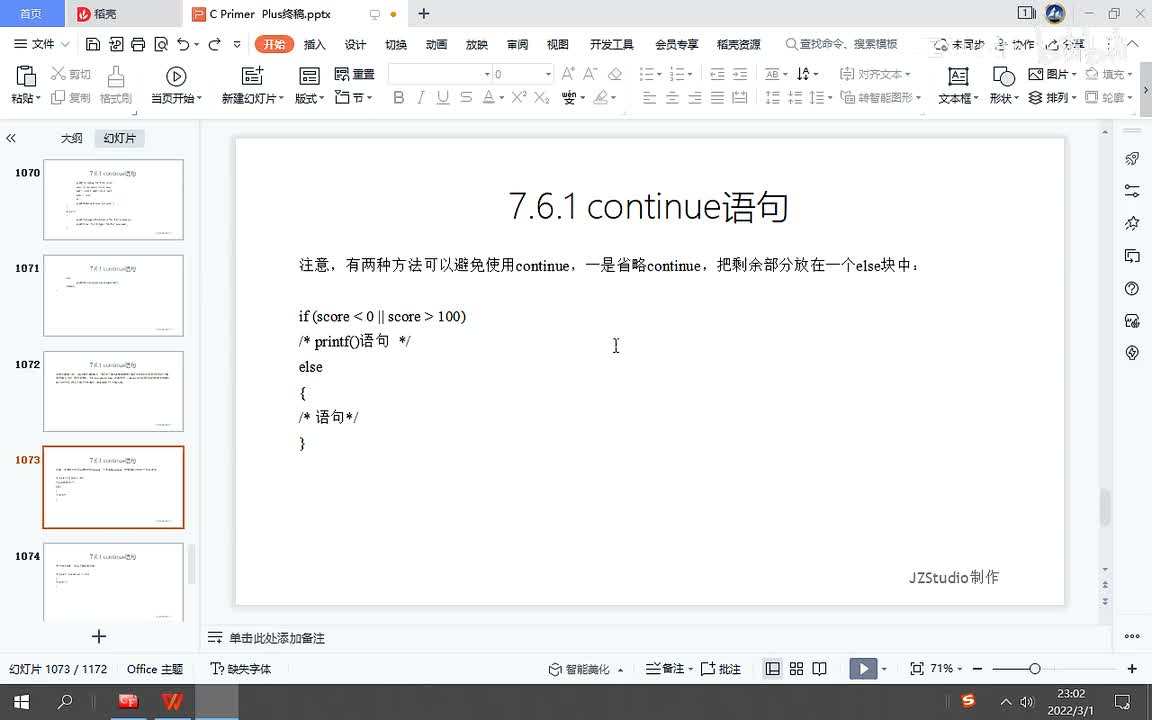This screenshot has height=720, width=1152.
Task: Click the 批注 comment button in status bar
Action: point(721,669)
